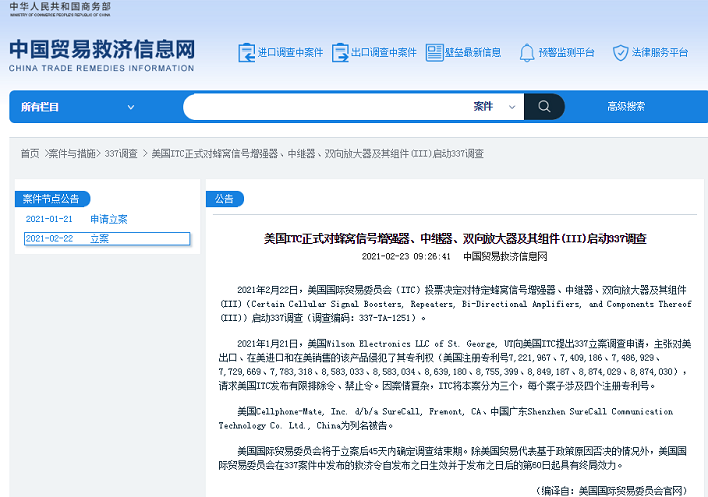Open the 案件 search type dropdown
708x497 pixels.
494,107
